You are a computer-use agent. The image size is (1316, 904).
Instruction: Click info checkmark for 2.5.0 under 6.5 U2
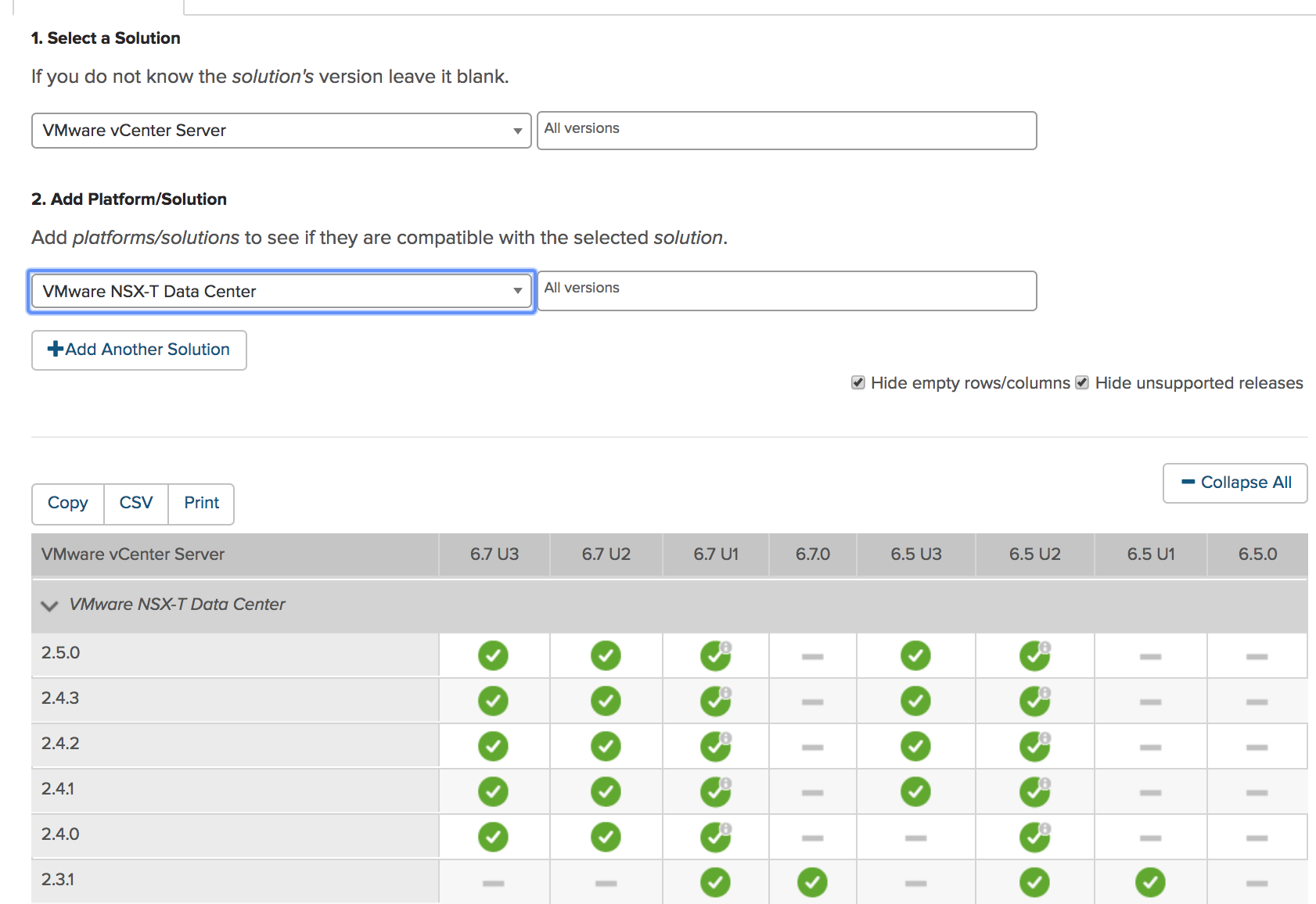(x=1035, y=655)
